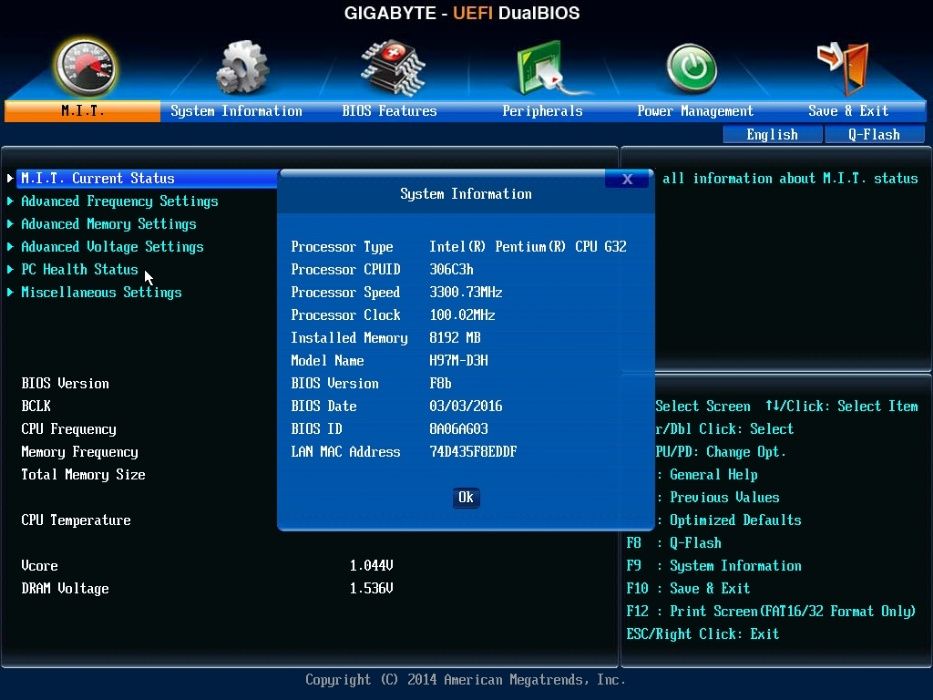Open the Power Management tab
The image size is (933, 700).
pos(695,111)
